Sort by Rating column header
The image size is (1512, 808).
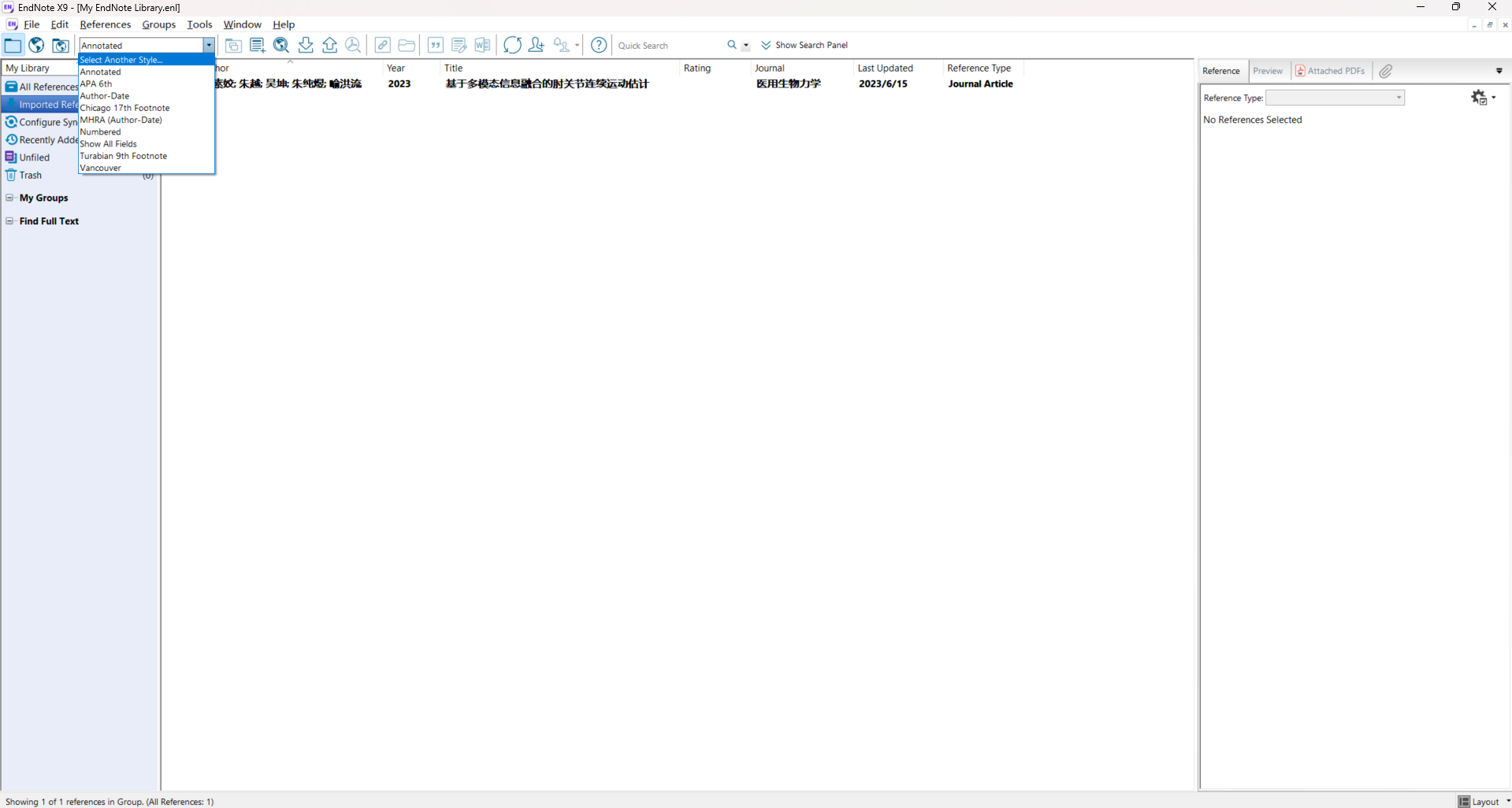tap(715, 69)
